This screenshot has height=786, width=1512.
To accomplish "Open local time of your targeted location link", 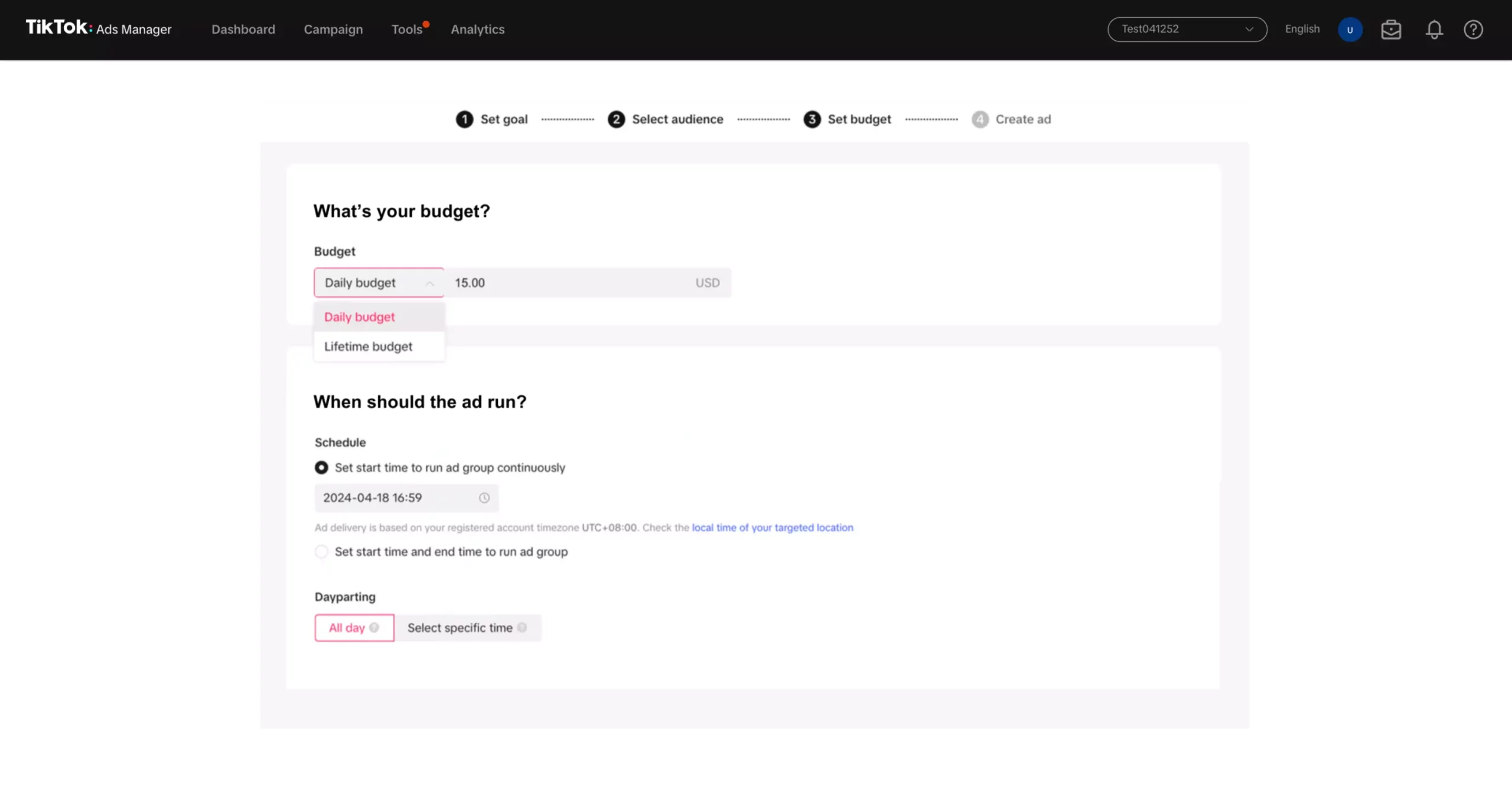I will click(772, 527).
